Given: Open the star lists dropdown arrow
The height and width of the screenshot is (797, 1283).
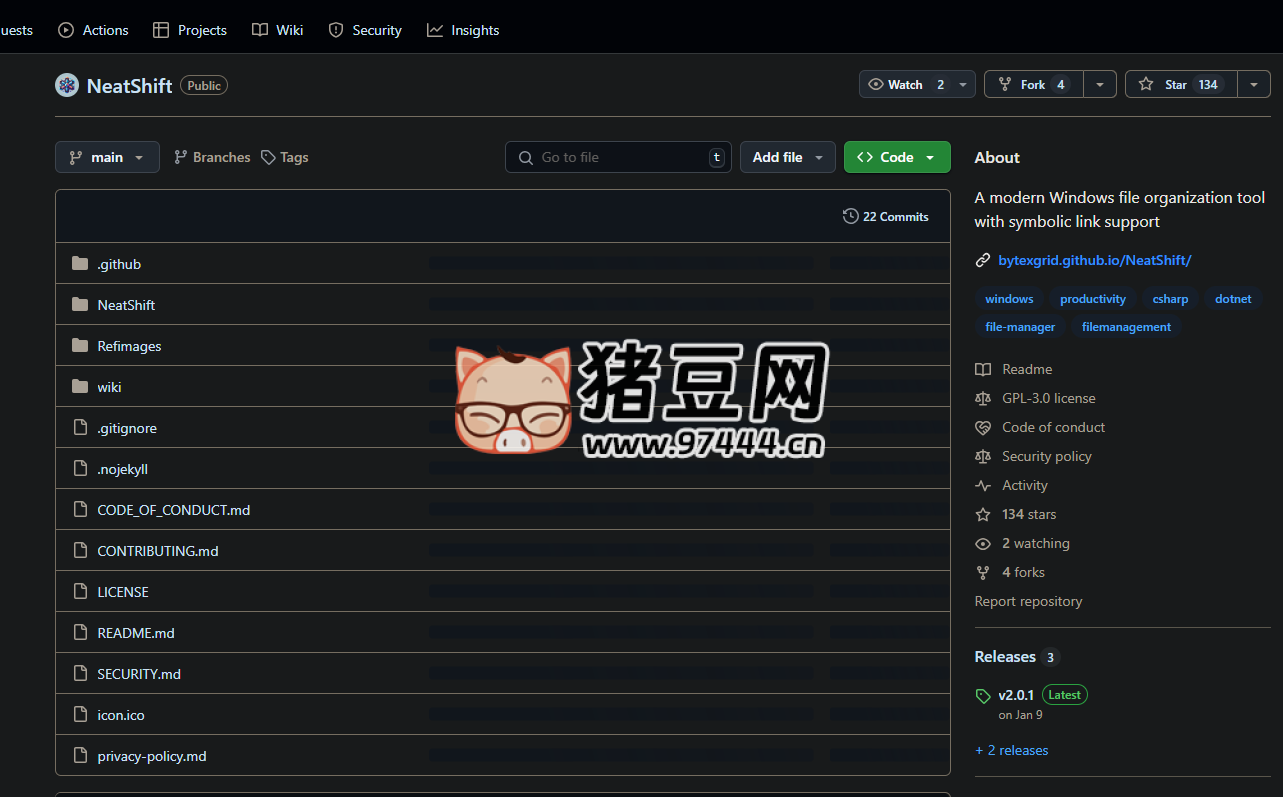Looking at the screenshot, I should coord(1254,84).
